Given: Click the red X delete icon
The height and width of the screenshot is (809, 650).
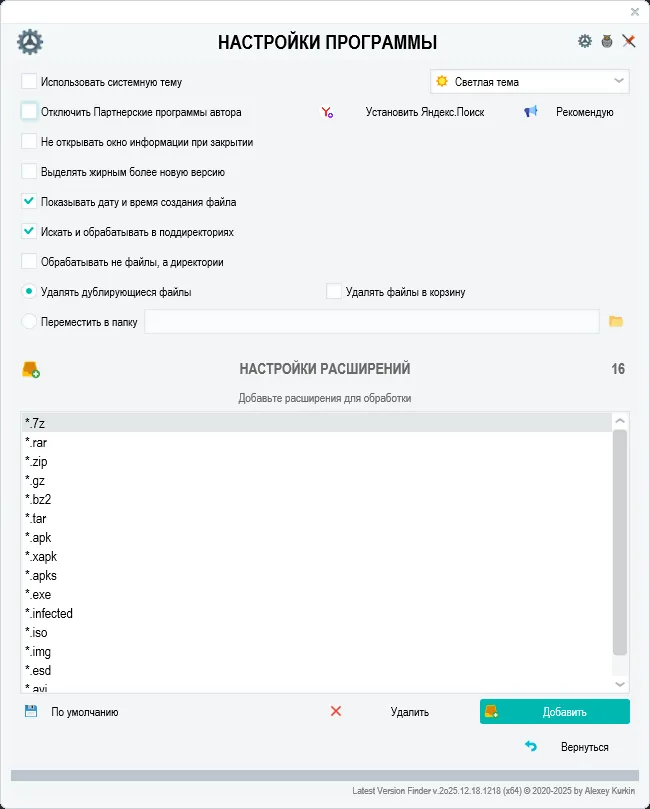Looking at the screenshot, I should (336, 712).
